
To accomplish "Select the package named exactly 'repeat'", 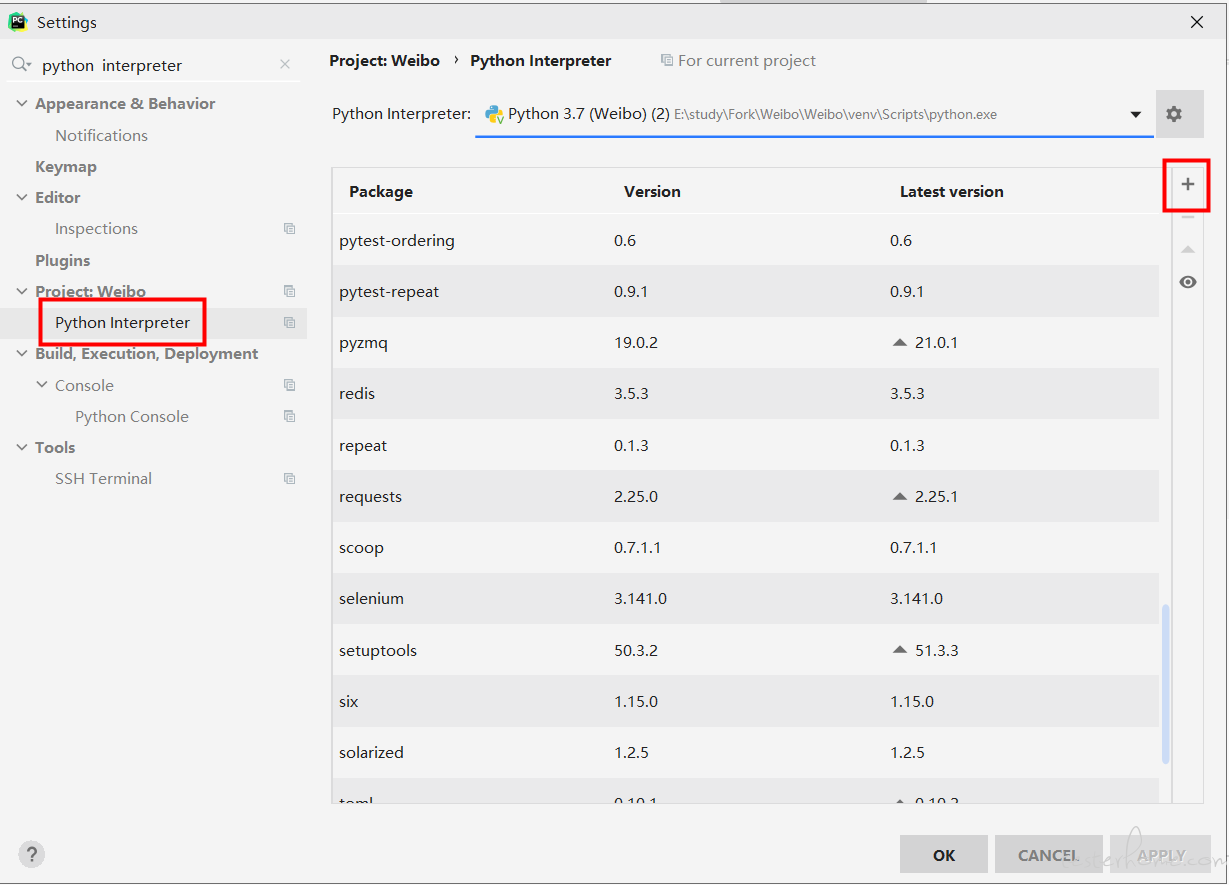I will [363, 445].
